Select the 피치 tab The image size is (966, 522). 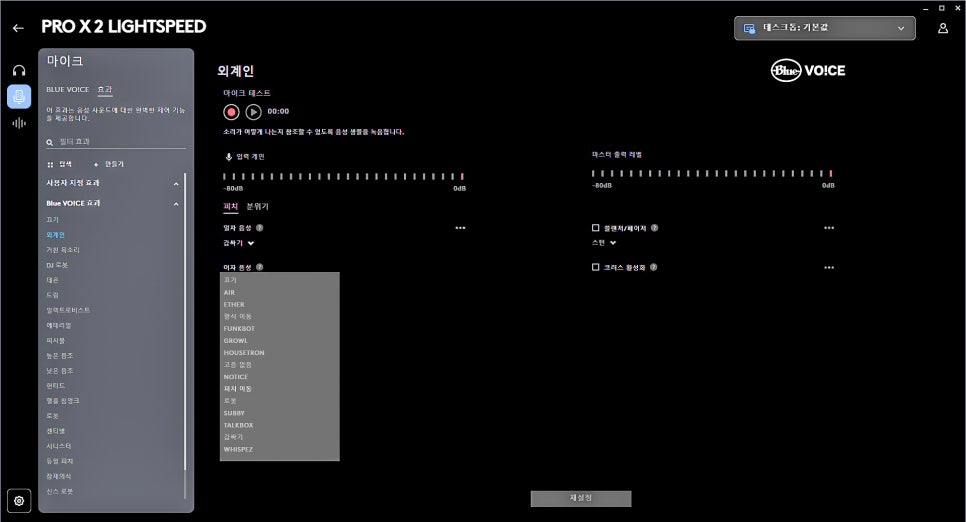coord(230,206)
